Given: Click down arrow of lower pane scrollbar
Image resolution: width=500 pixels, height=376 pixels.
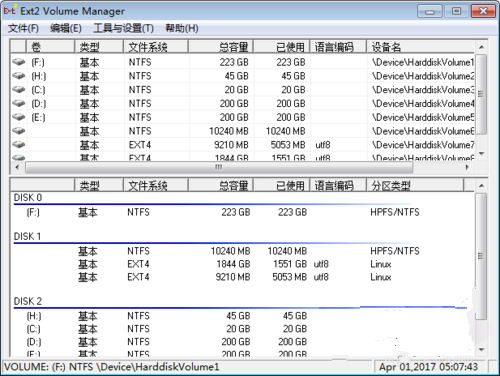Looking at the screenshot, I should 481,349.
